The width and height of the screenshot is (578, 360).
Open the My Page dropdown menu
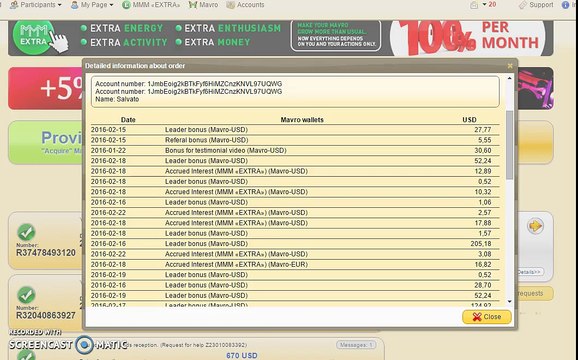point(92,5)
